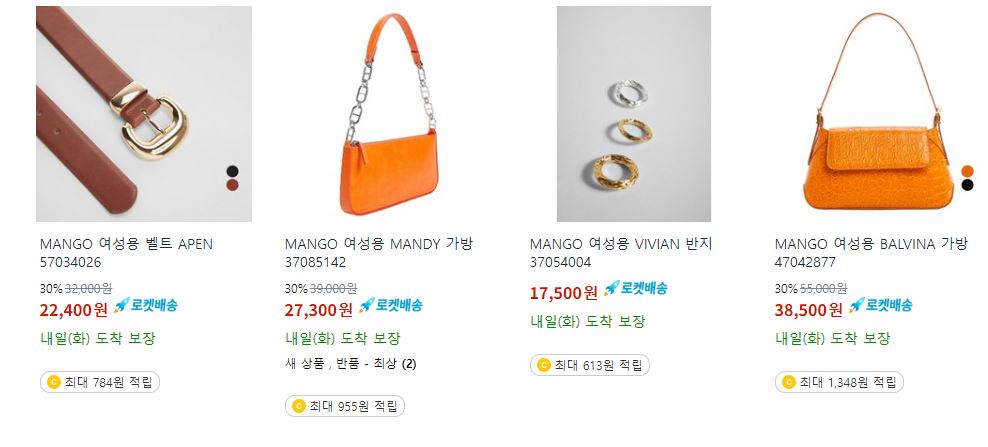This screenshot has height=447, width=988.
Task: Open the orange MANDY bag product image
Action: (389, 114)
